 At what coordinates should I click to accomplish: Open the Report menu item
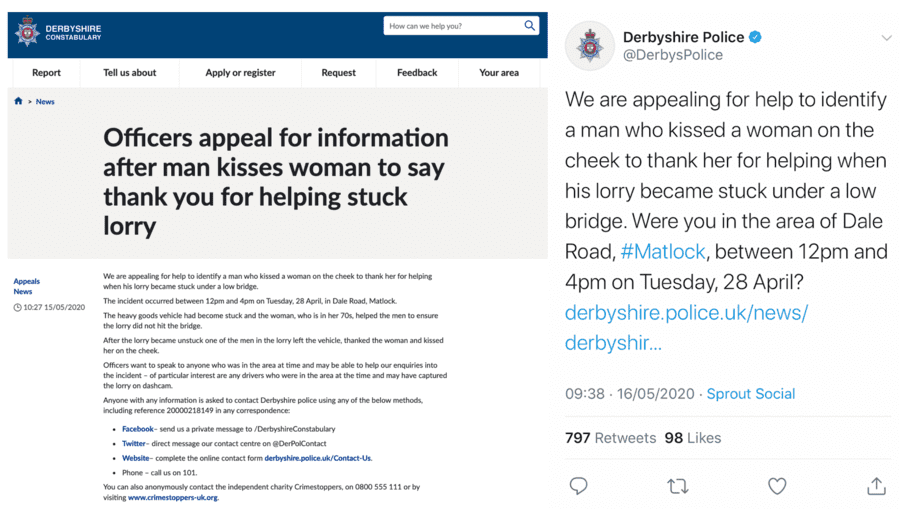click(46, 73)
